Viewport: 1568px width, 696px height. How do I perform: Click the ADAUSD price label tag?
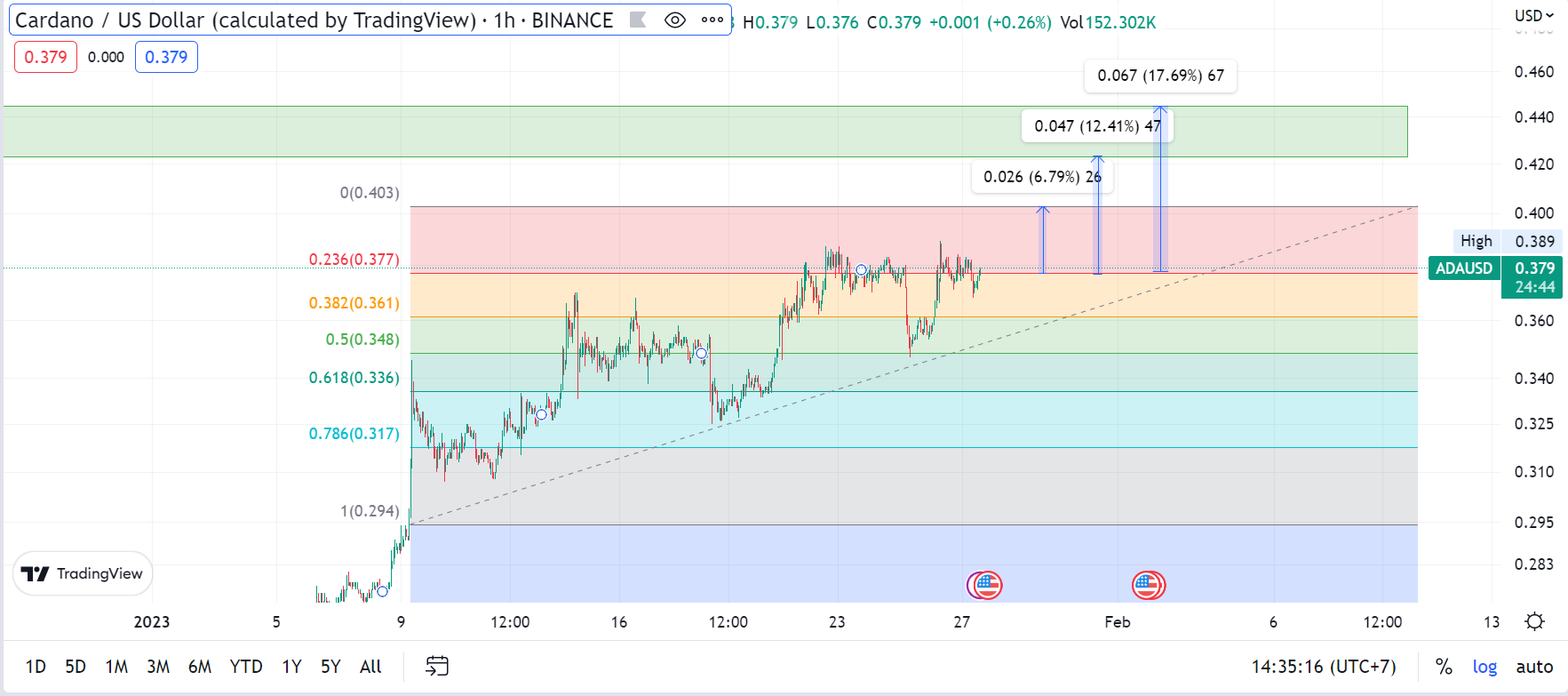pyautogui.click(x=1464, y=268)
